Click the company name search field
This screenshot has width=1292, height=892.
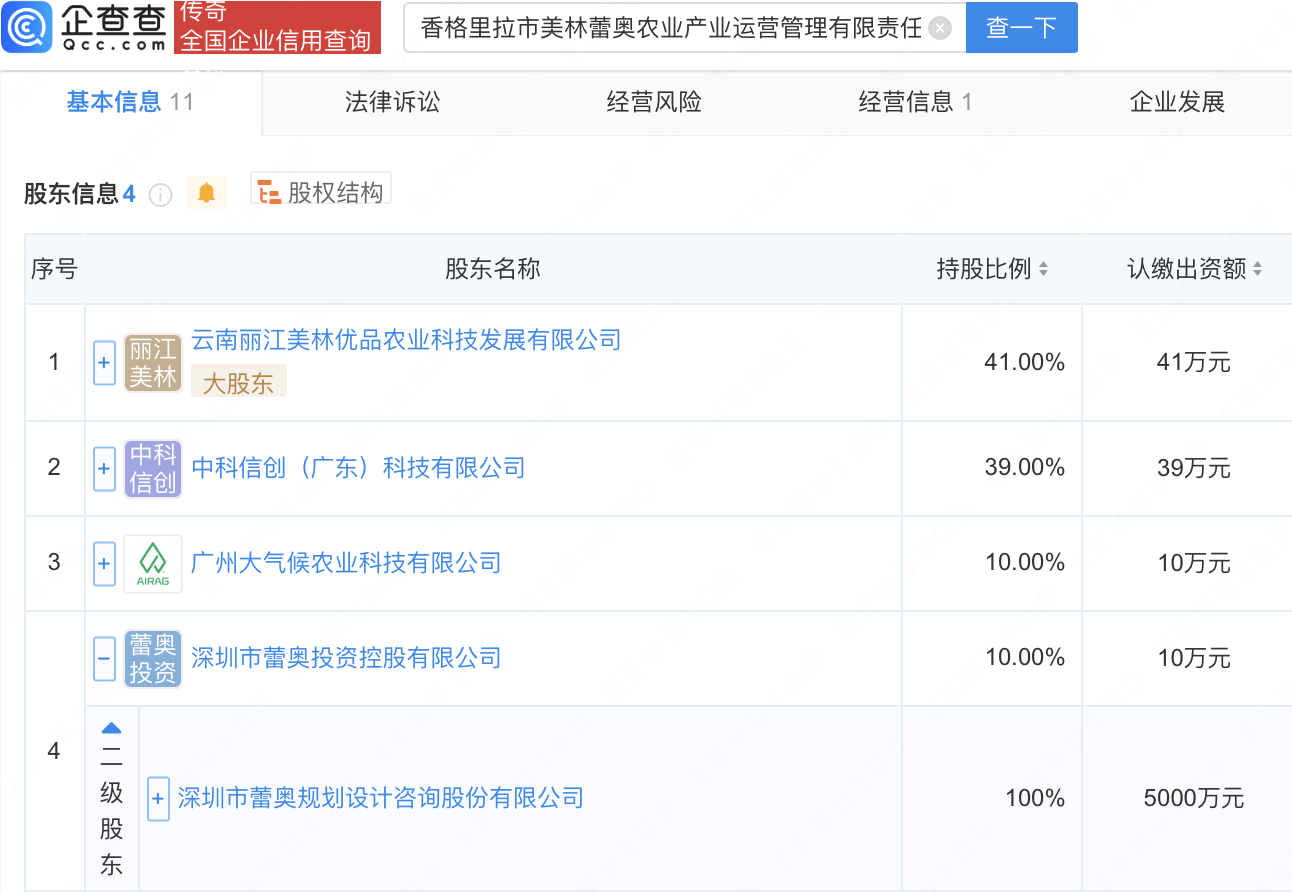coord(684,28)
